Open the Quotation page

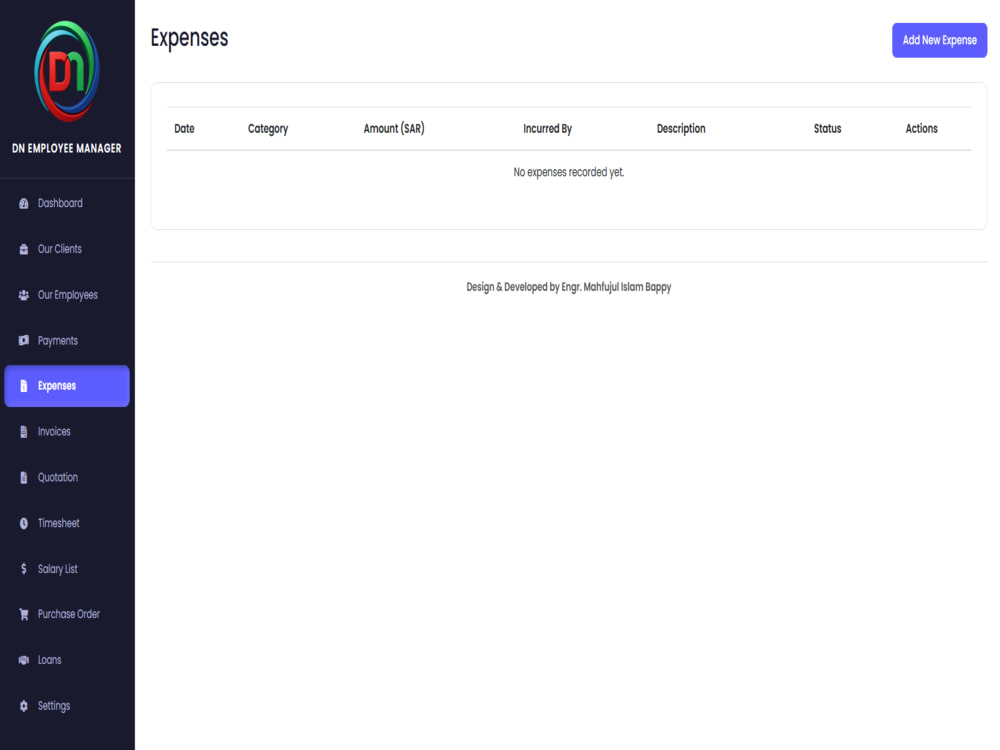pyautogui.click(x=67, y=478)
